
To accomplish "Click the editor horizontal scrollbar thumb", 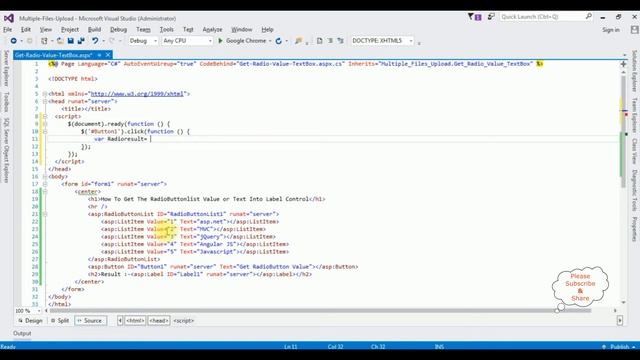I will 320,311.
